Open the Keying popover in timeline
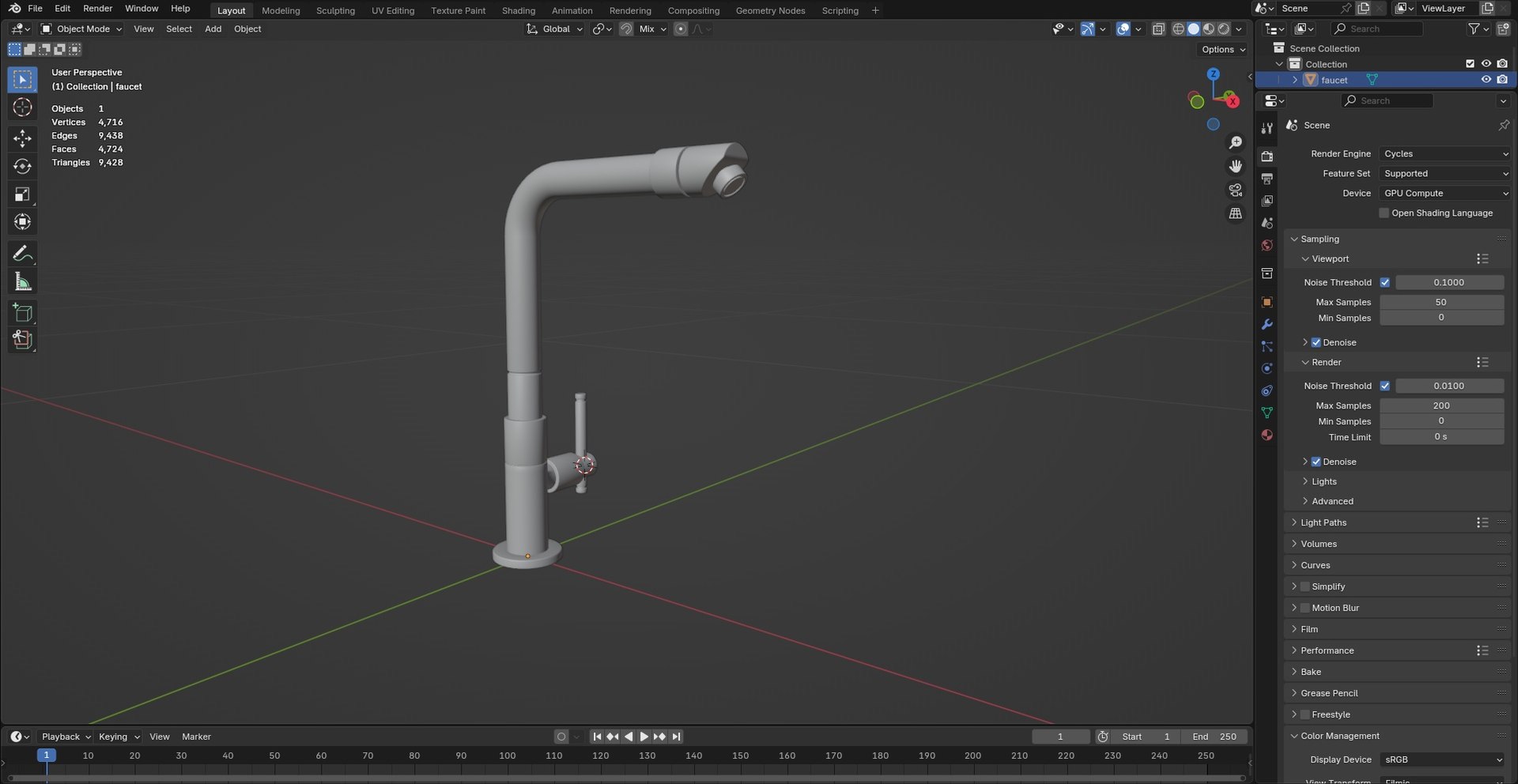The image size is (1518, 784). coord(119,737)
